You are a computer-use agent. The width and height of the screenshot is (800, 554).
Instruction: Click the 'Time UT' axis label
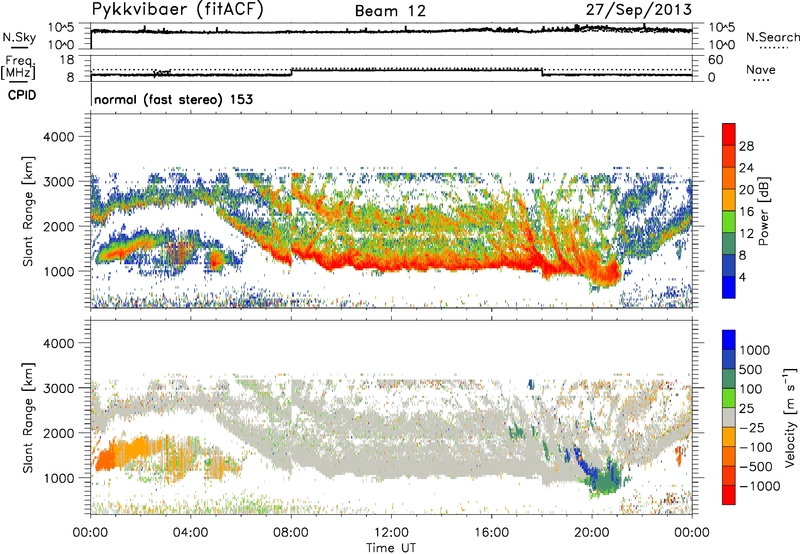[x=391, y=548]
